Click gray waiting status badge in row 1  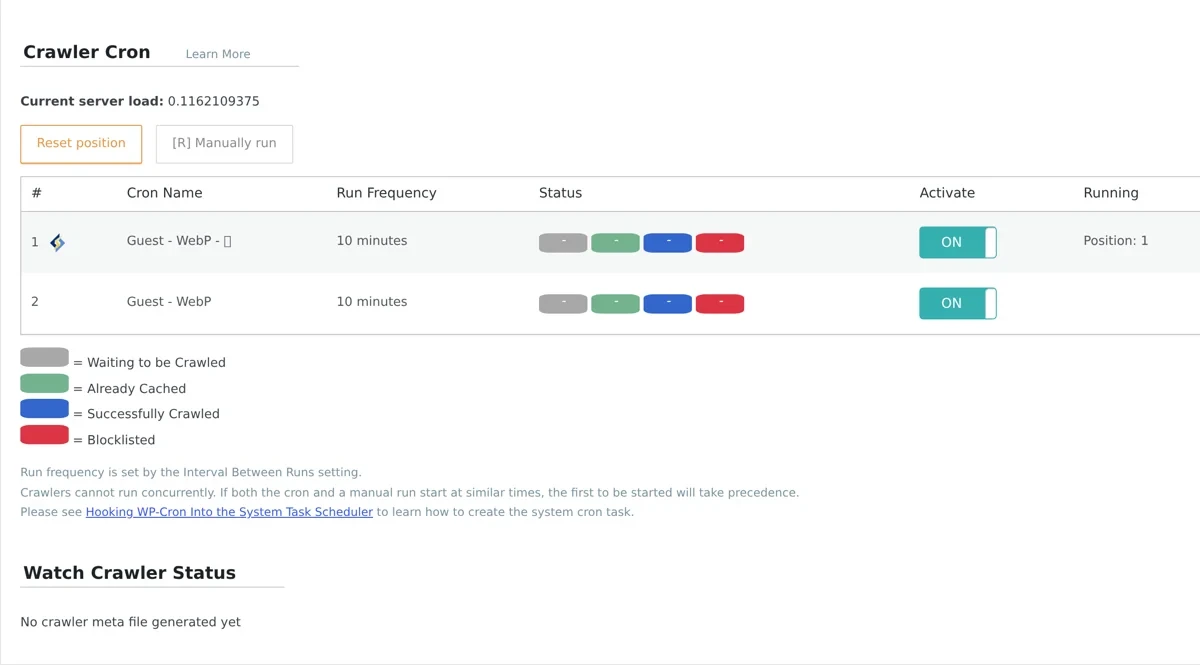563,243
